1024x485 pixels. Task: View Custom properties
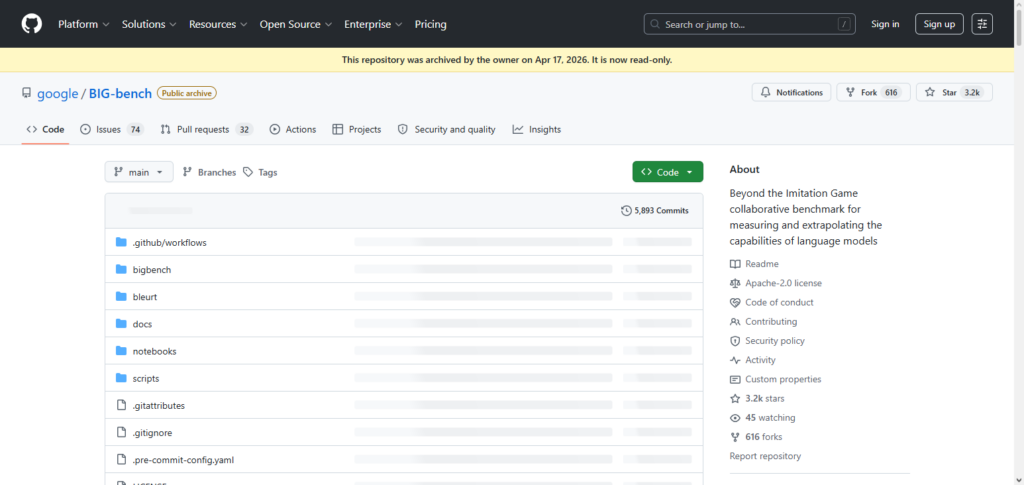(776, 379)
